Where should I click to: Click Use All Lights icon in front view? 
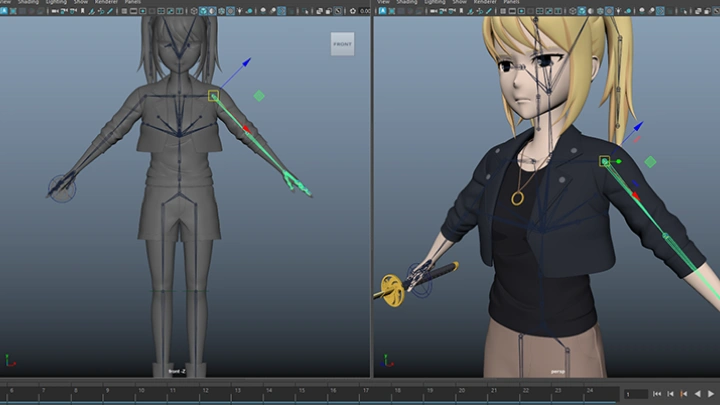click(x=240, y=11)
